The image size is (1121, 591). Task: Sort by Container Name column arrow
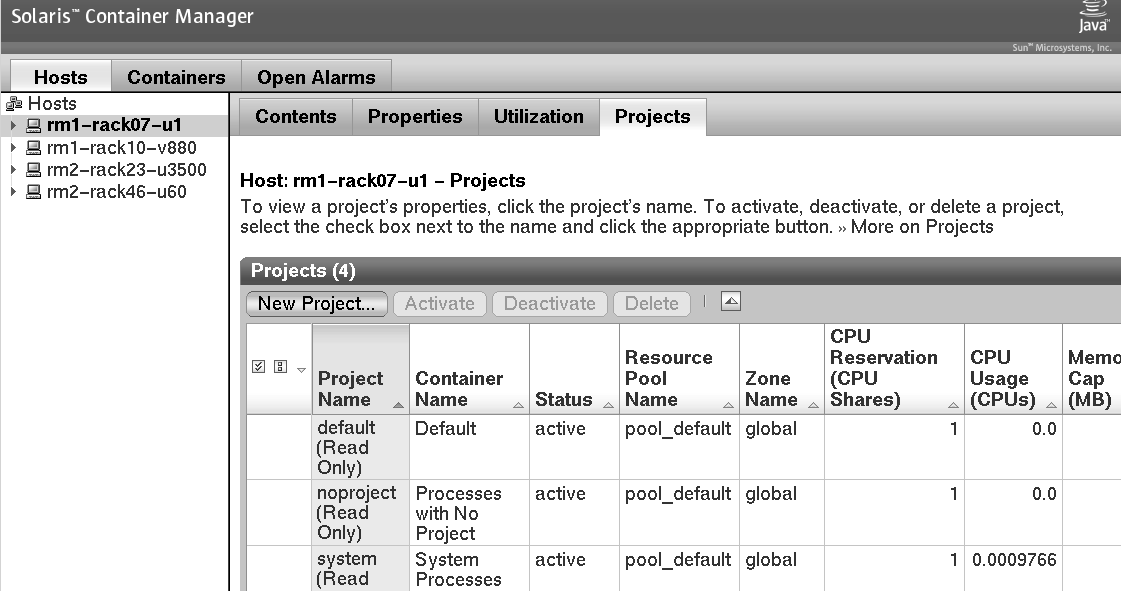pyautogui.click(x=518, y=405)
